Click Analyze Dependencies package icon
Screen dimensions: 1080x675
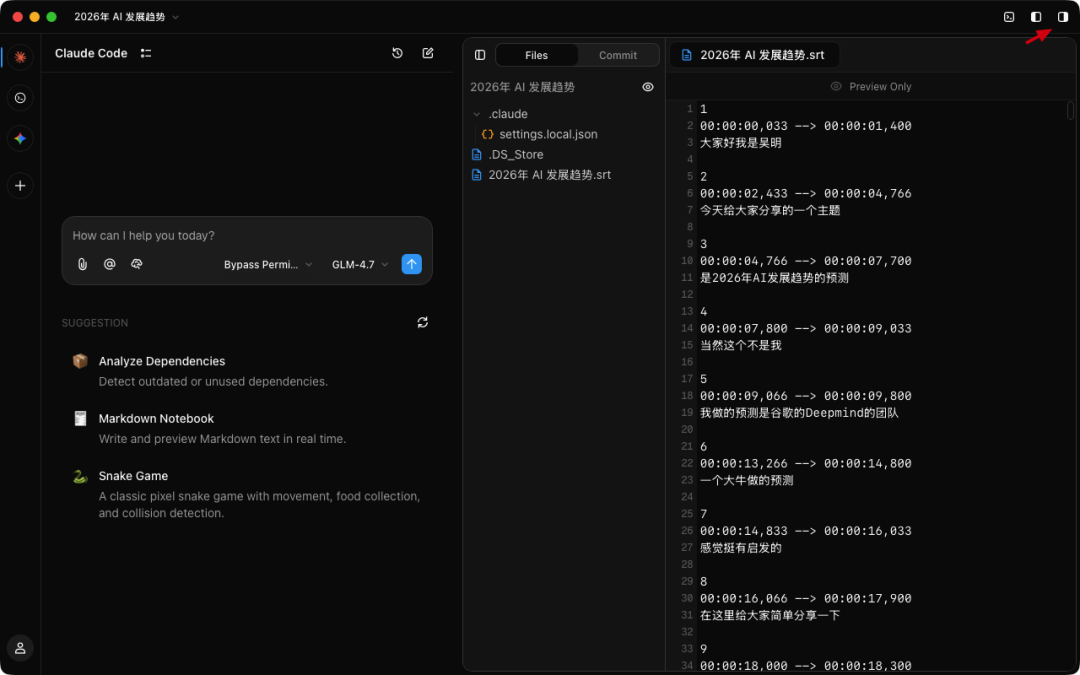coord(80,361)
